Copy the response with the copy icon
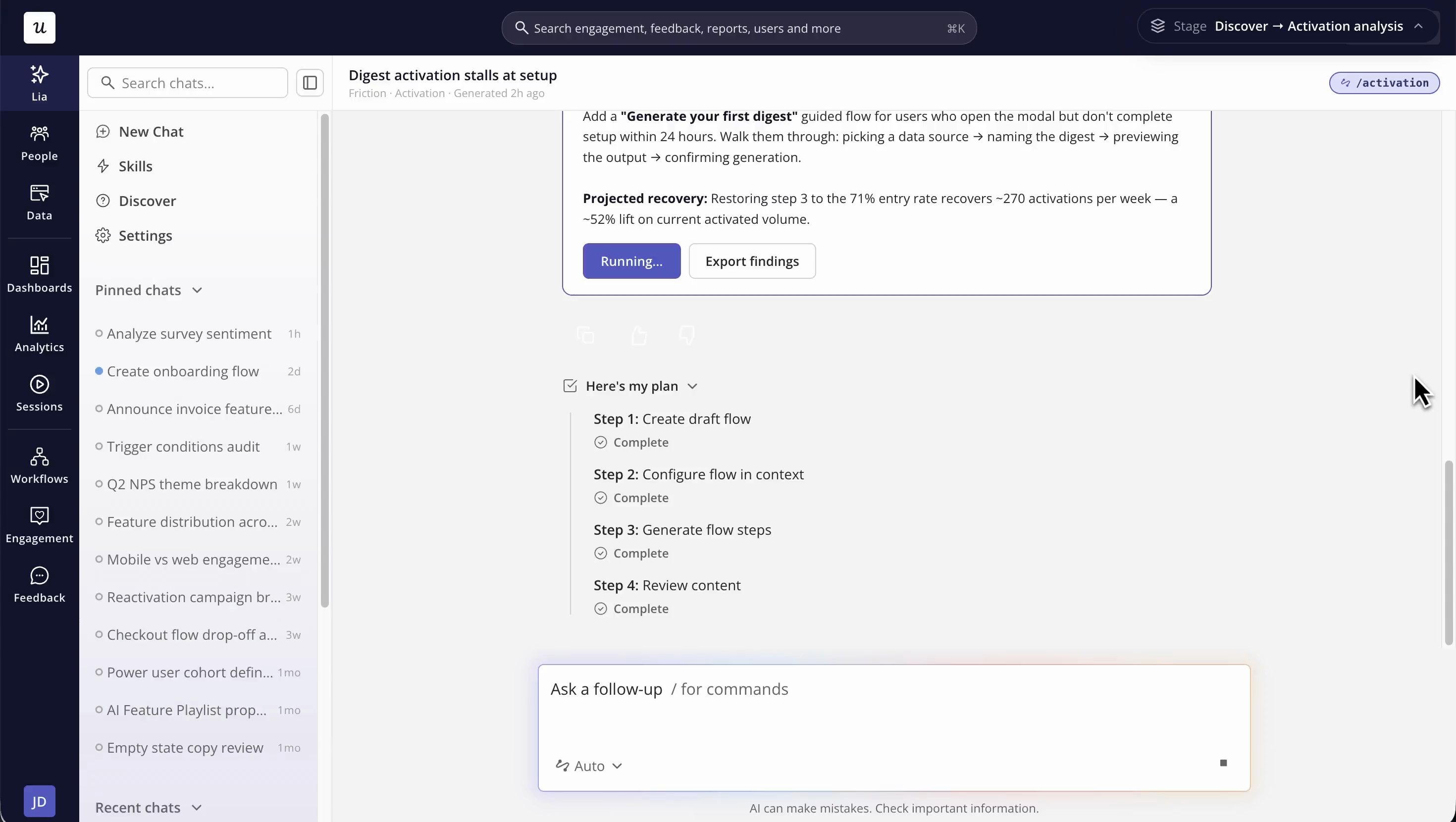Screen dimensions: 1456x822 point(585,335)
